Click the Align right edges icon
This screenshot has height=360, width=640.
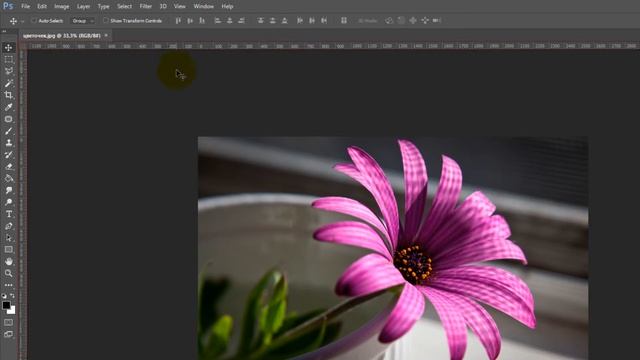point(241,20)
